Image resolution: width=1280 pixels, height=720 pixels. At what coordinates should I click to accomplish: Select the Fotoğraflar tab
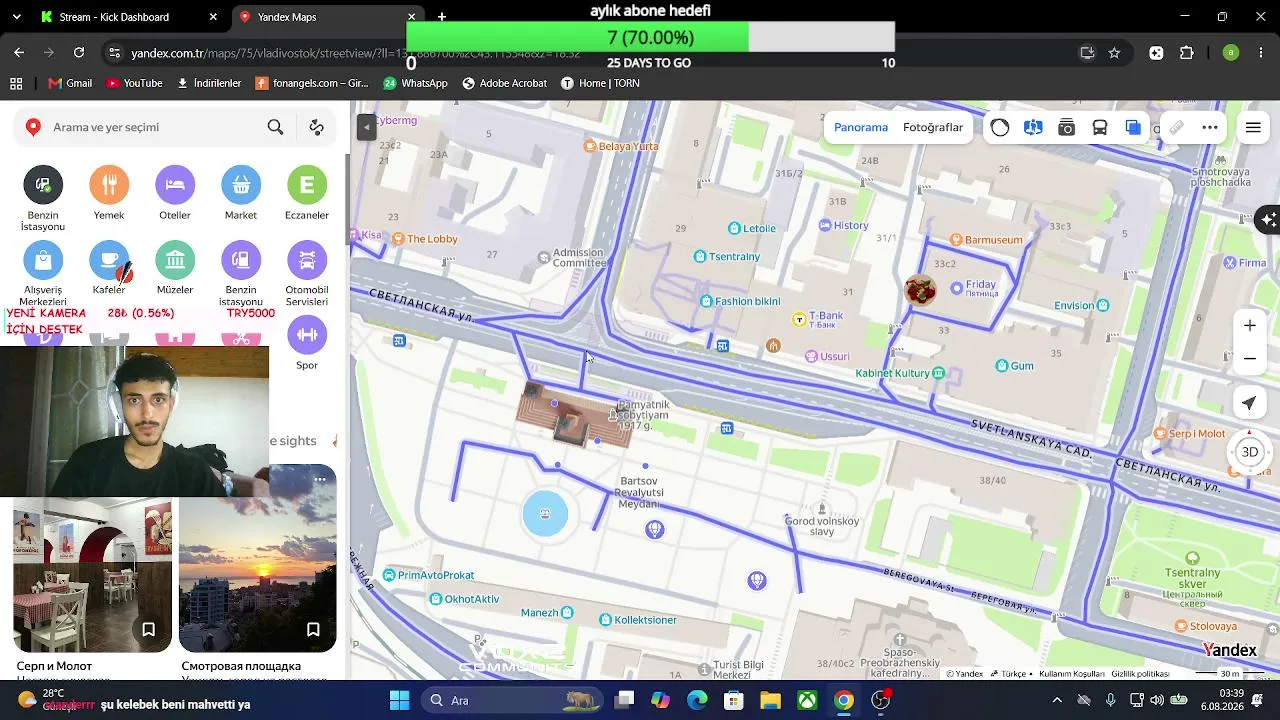click(x=933, y=127)
